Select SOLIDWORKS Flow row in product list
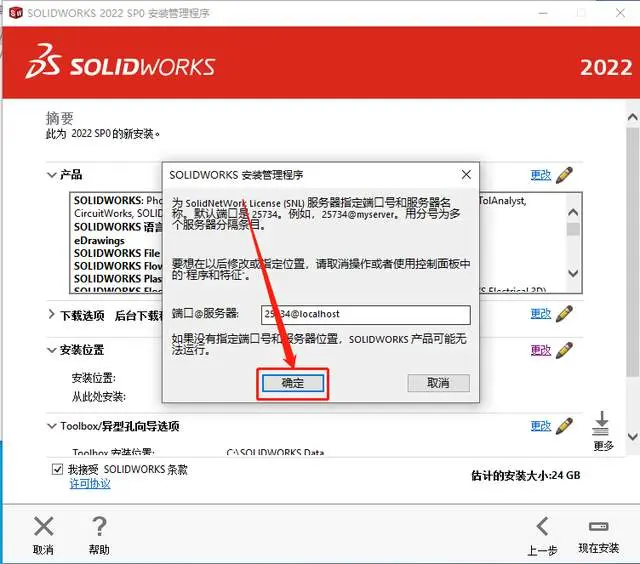The height and width of the screenshot is (564, 640). coord(118,266)
